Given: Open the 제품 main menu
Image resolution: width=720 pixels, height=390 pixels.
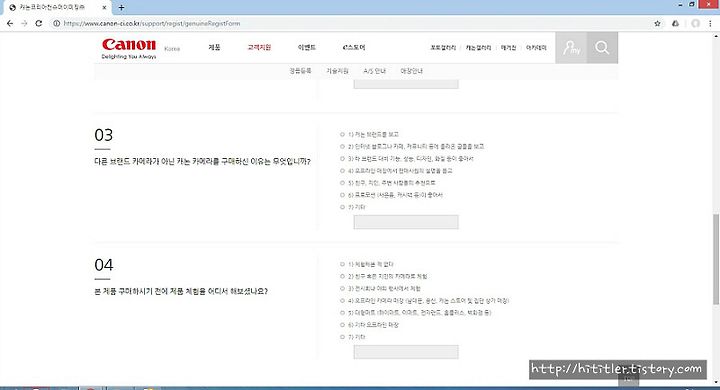Looking at the screenshot, I should click(214, 47).
